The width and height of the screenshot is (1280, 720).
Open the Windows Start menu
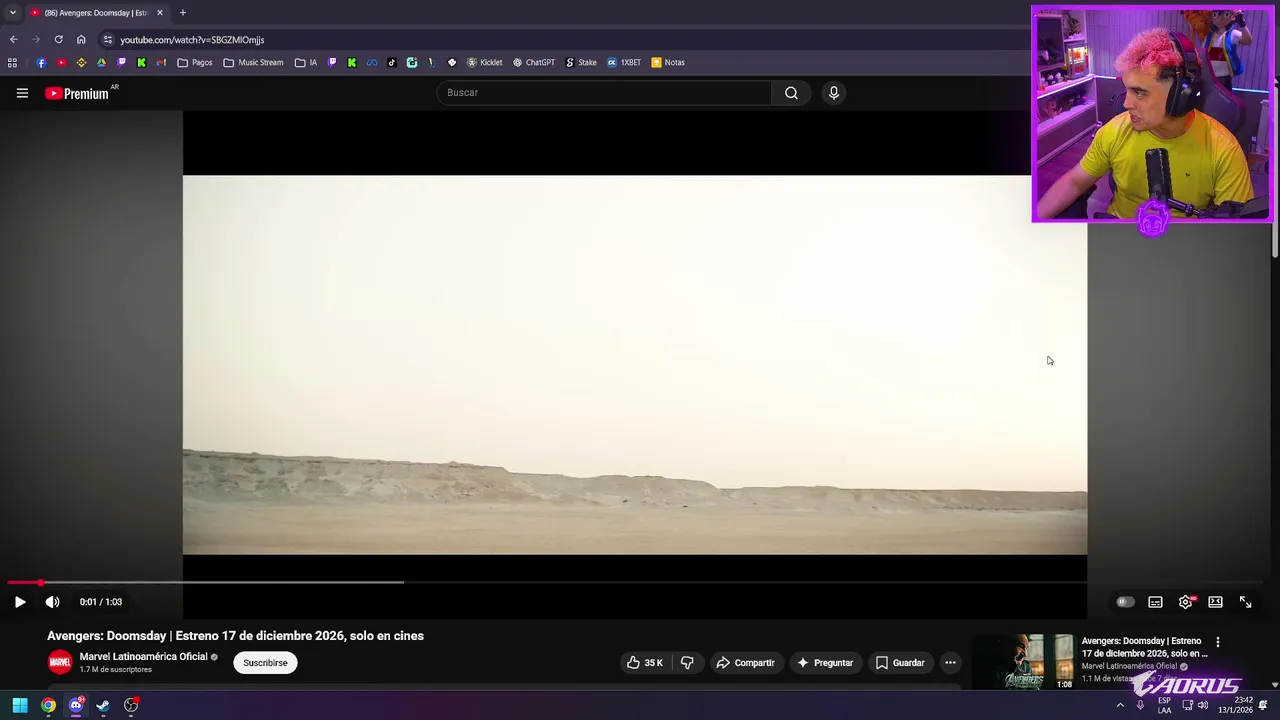(20, 705)
